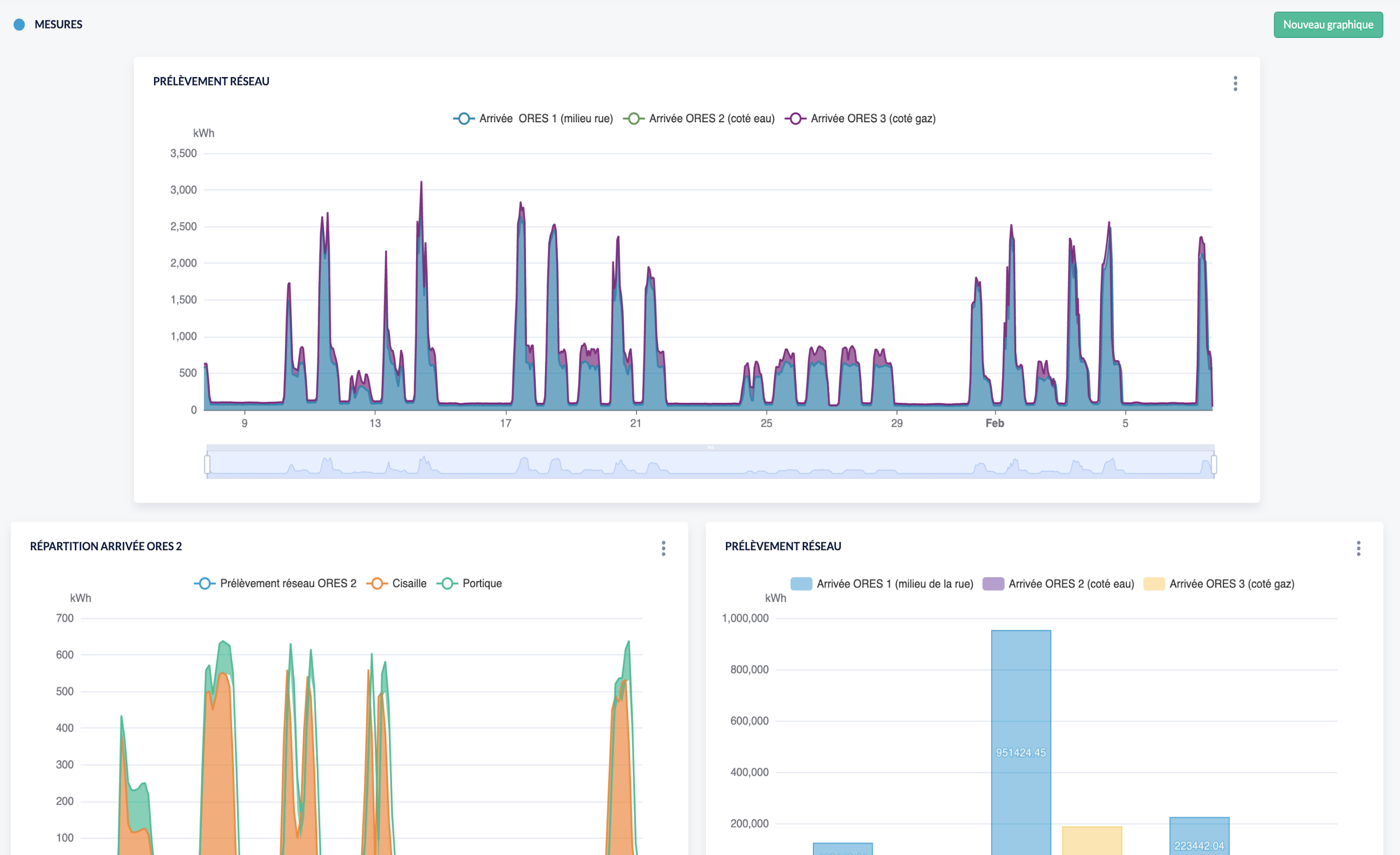Open options menu of bottom-right Prélèvement réseau card
This screenshot has width=1400, height=855.
click(x=1358, y=549)
